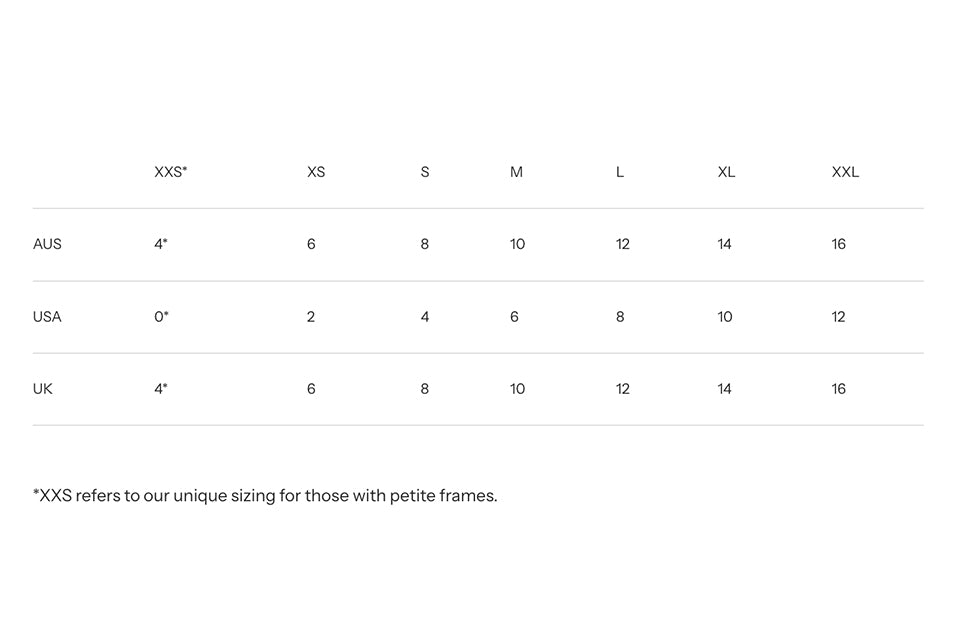Select UK size 16 under XXL
954x617 pixels.
(838, 389)
